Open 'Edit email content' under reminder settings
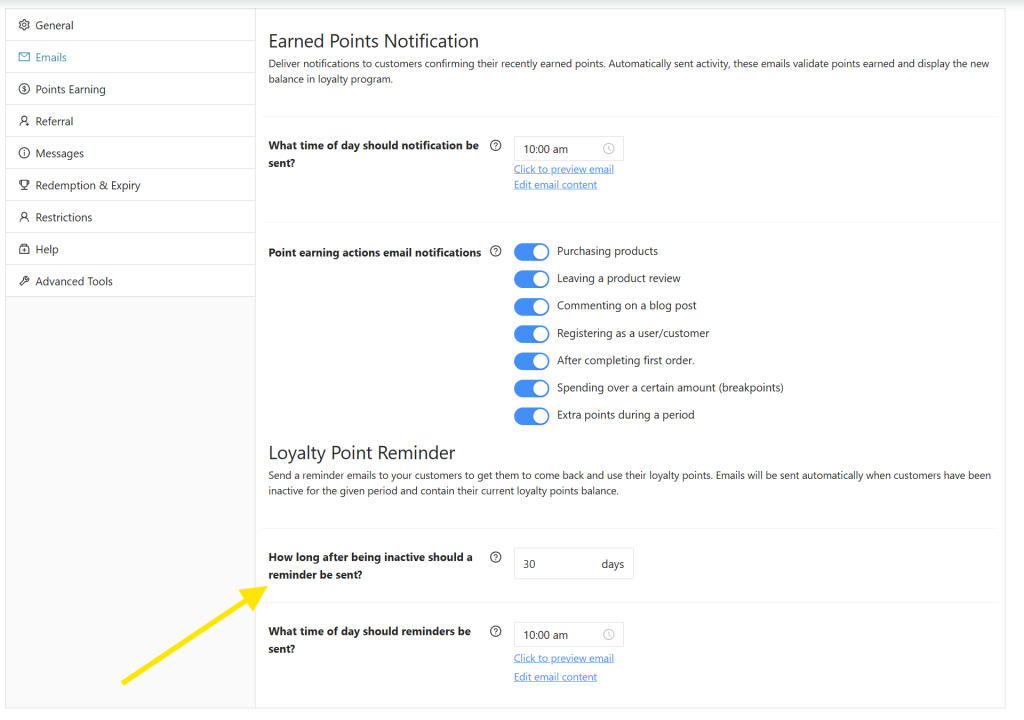 click(555, 676)
